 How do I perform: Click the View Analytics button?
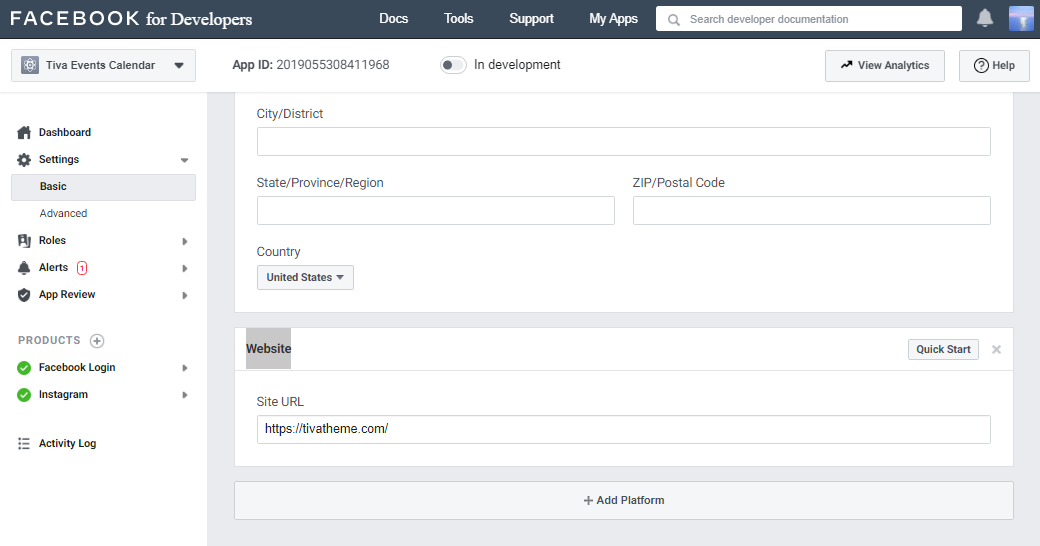coord(884,66)
